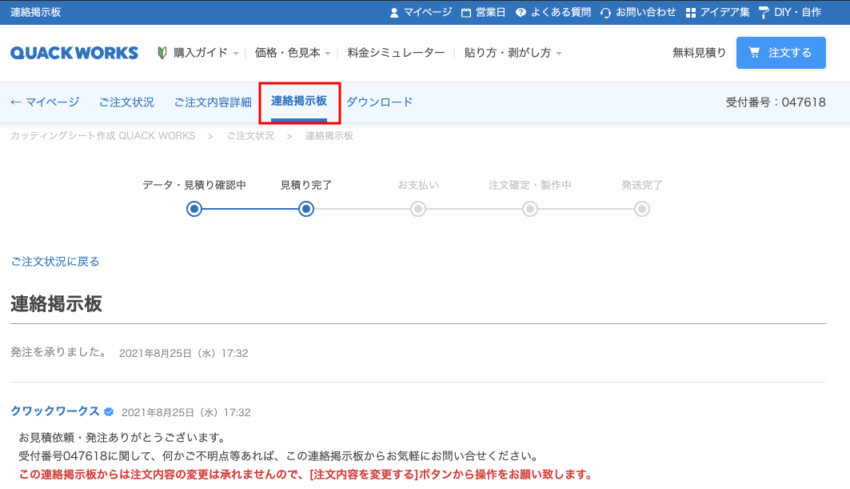
Task: Click the よくある質問 question mark icon
Action: [526, 12]
